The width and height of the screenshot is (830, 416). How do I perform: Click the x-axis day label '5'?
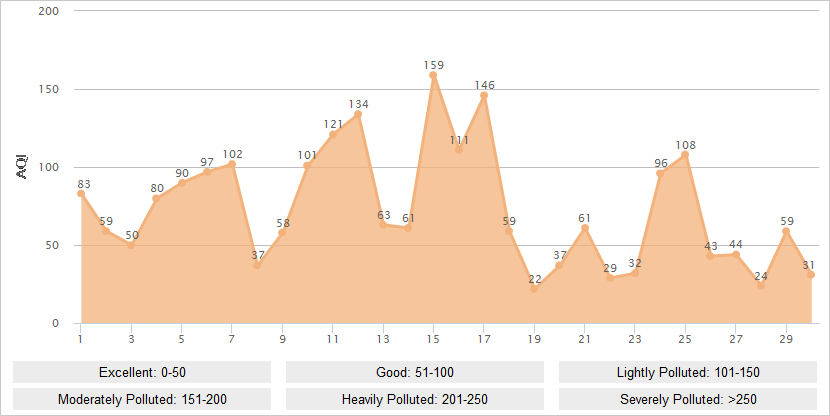click(x=182, y=339)
